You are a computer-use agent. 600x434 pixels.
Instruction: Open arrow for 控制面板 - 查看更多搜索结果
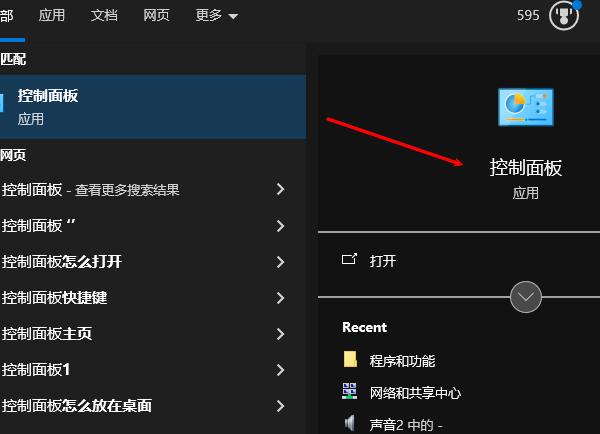[280, 189]
